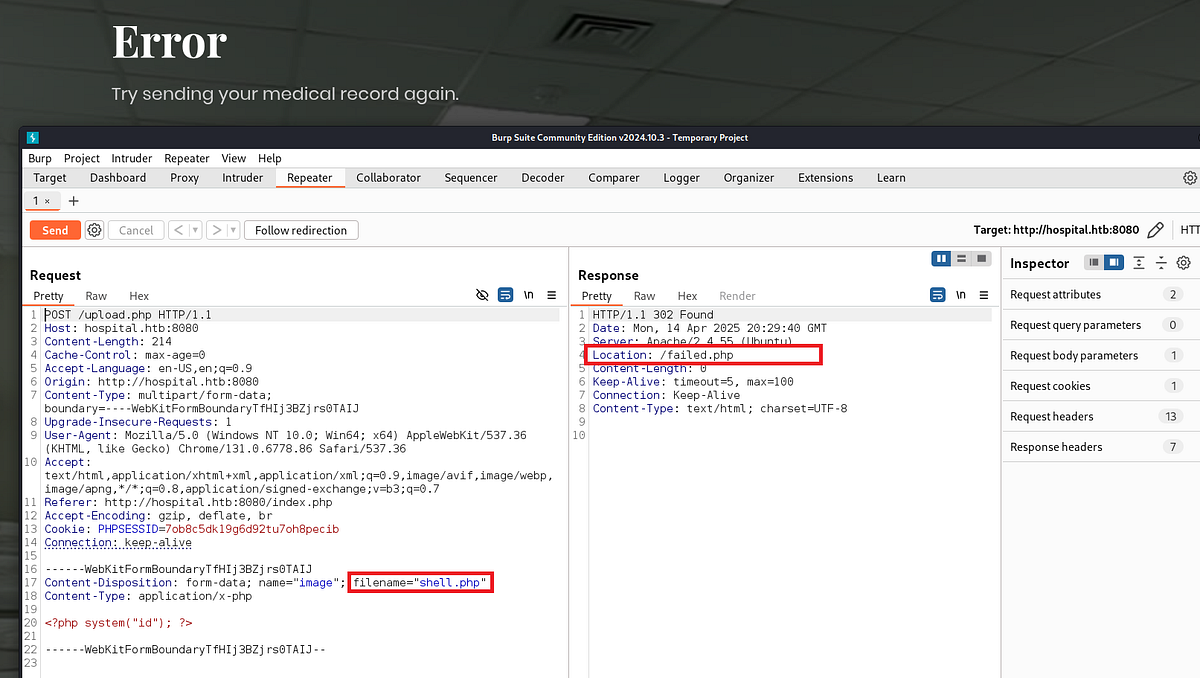Switch to the Organizer tab
Image resolution: width=1200 pixels, height=678 pixels.
749,178
